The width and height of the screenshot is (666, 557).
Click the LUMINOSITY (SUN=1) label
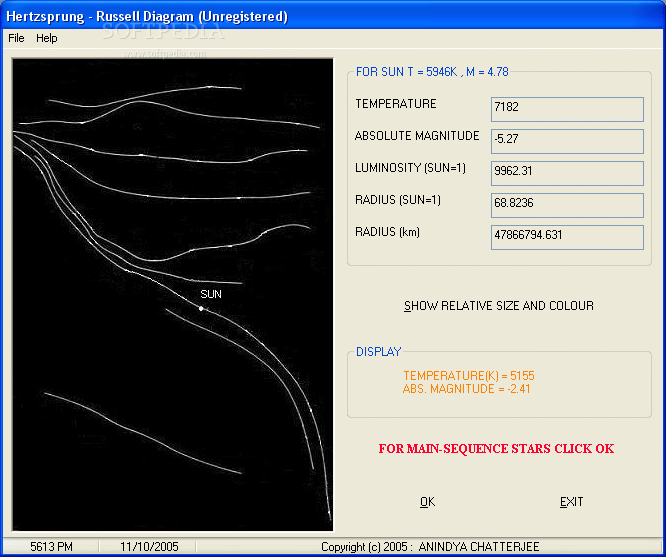(x=410, y=168)
